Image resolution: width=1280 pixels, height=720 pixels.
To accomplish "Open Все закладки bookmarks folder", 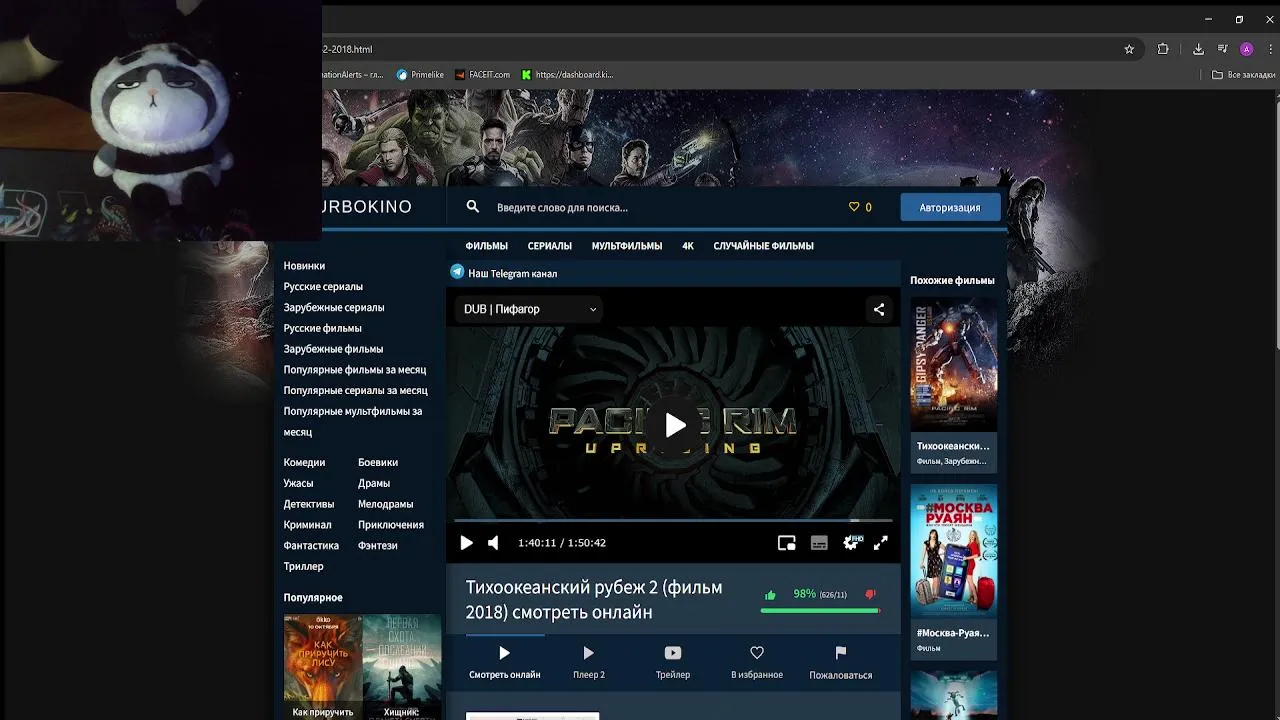I will (1243, 74).
